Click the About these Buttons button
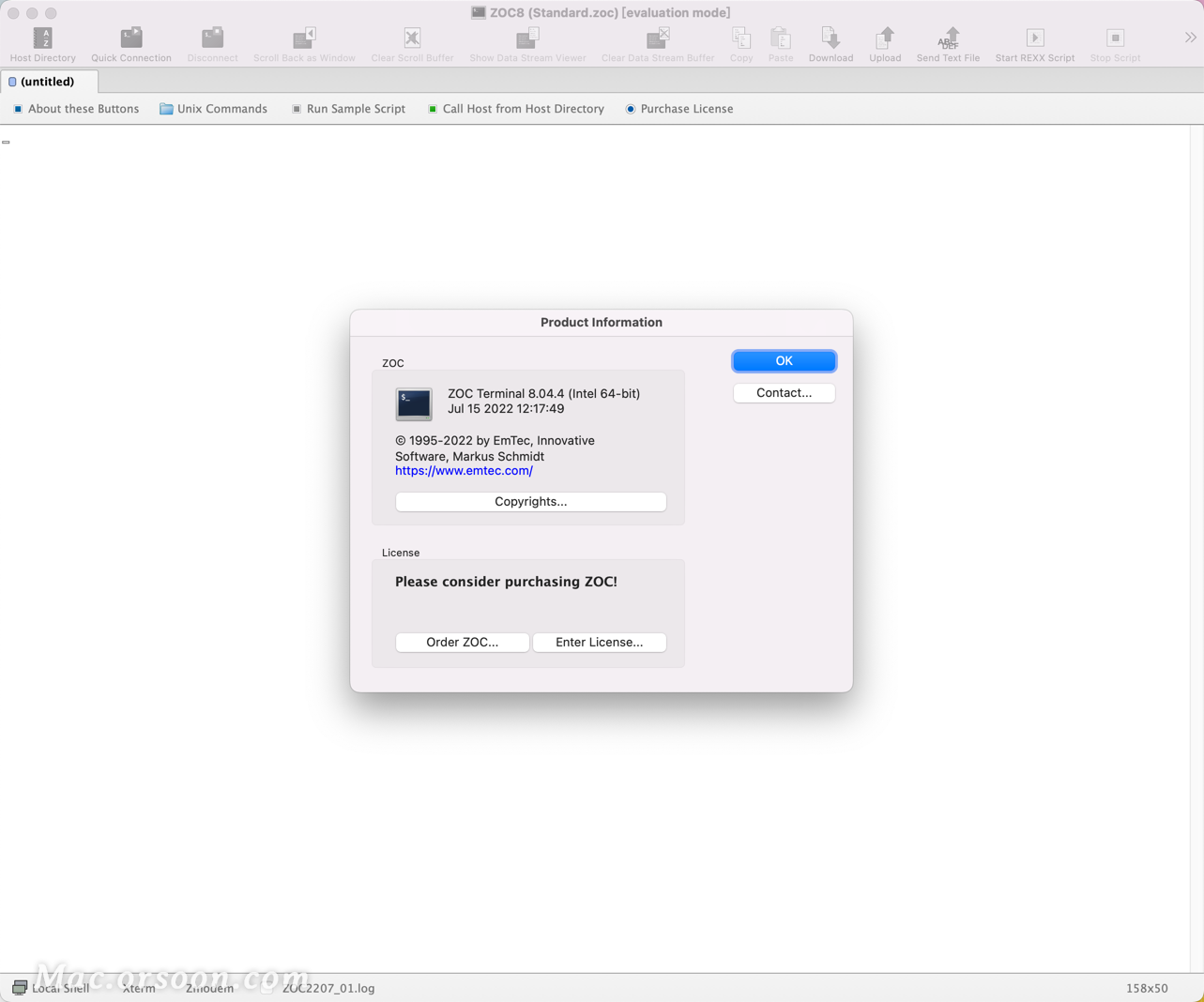 (76, 109)
